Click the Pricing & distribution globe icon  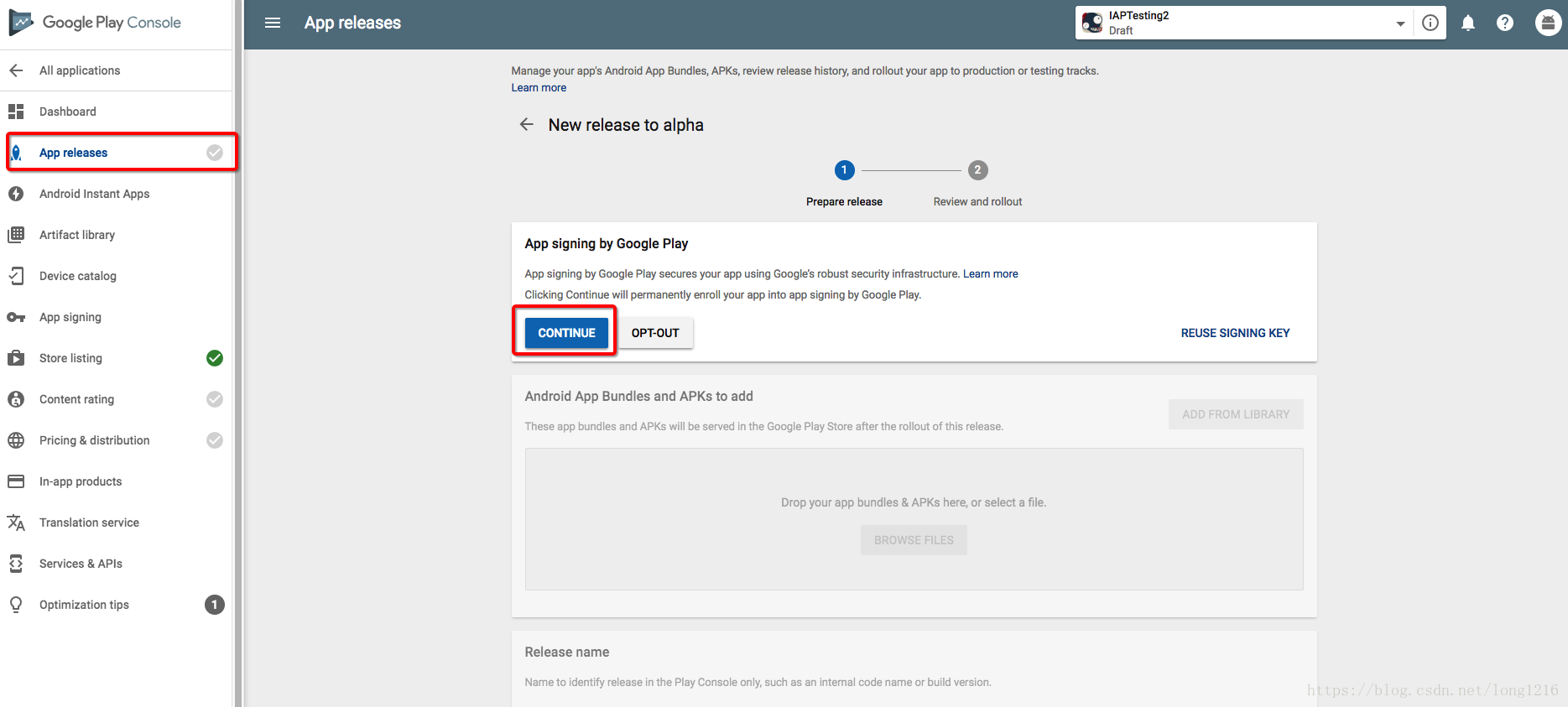16,440
